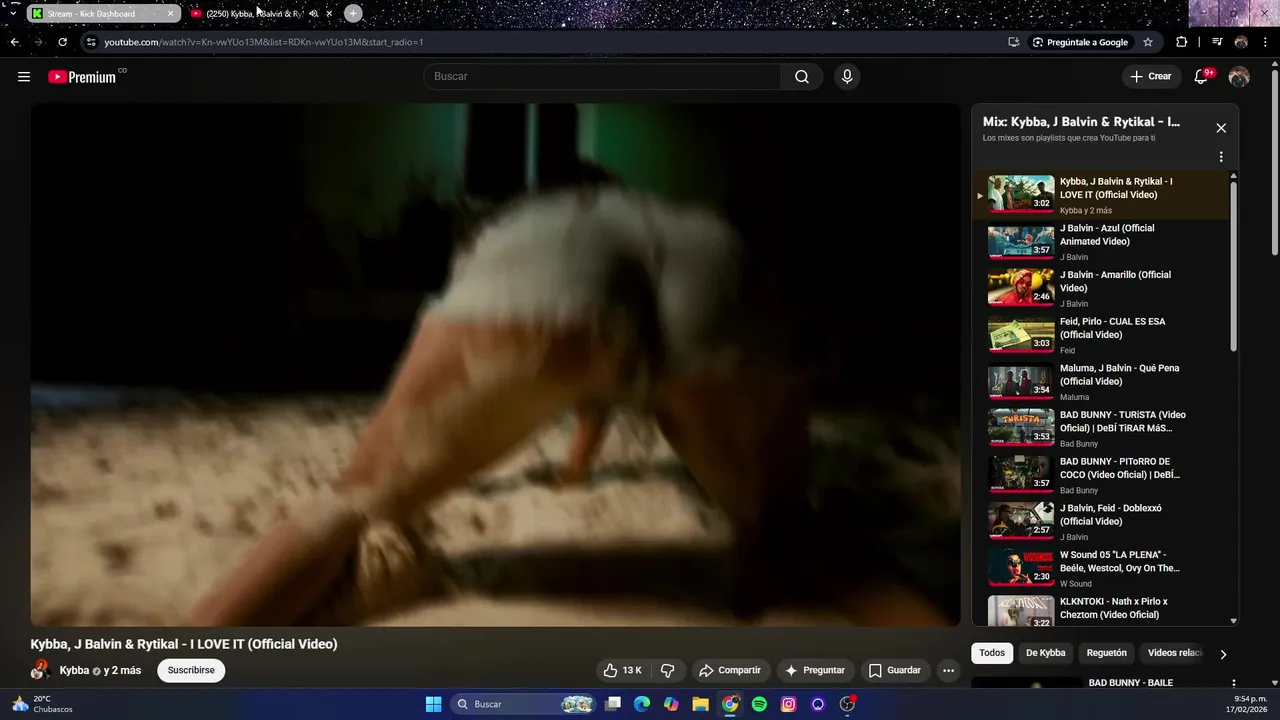
Task: Open Chrome three-dot menu
Action: pyautogui.click(x=1265, y=42)
